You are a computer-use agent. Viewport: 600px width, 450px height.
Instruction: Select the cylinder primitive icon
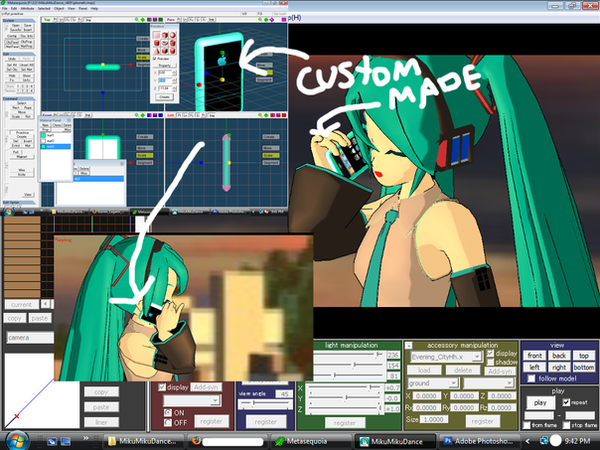click(157, 43)
